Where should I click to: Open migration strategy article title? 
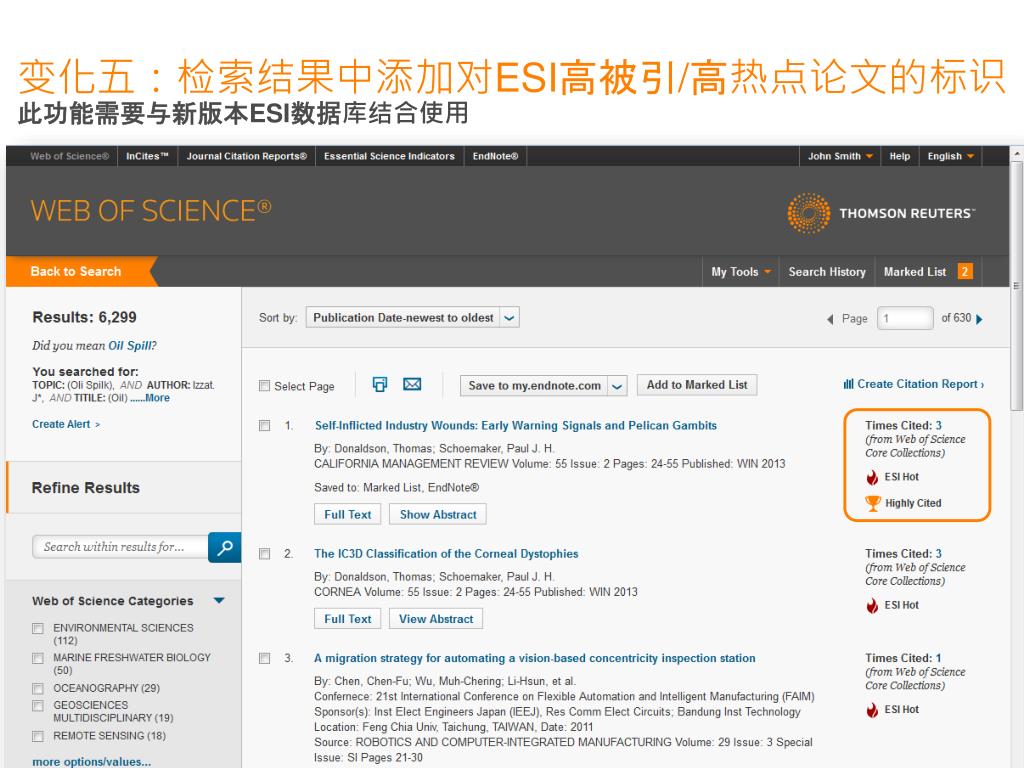pos(535,658)
